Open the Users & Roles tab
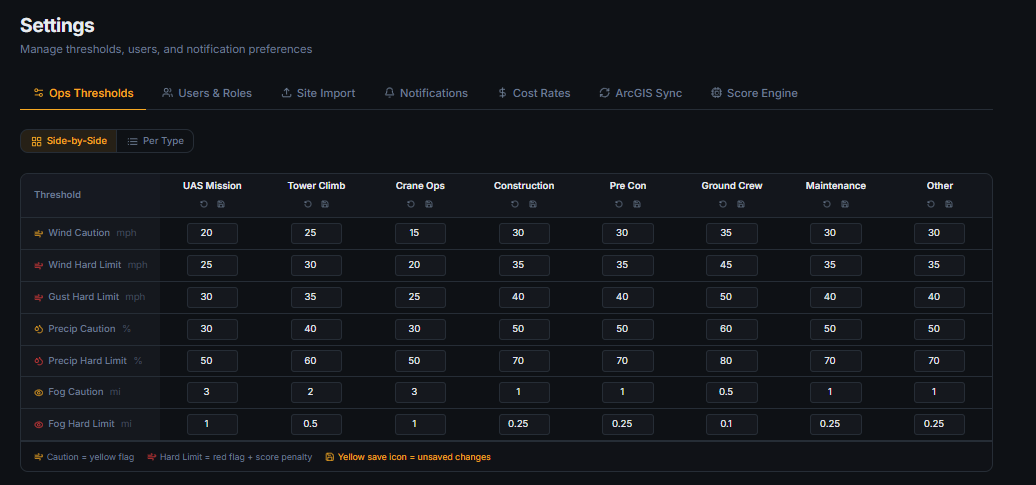The image size is (1036, 485). 207,93
